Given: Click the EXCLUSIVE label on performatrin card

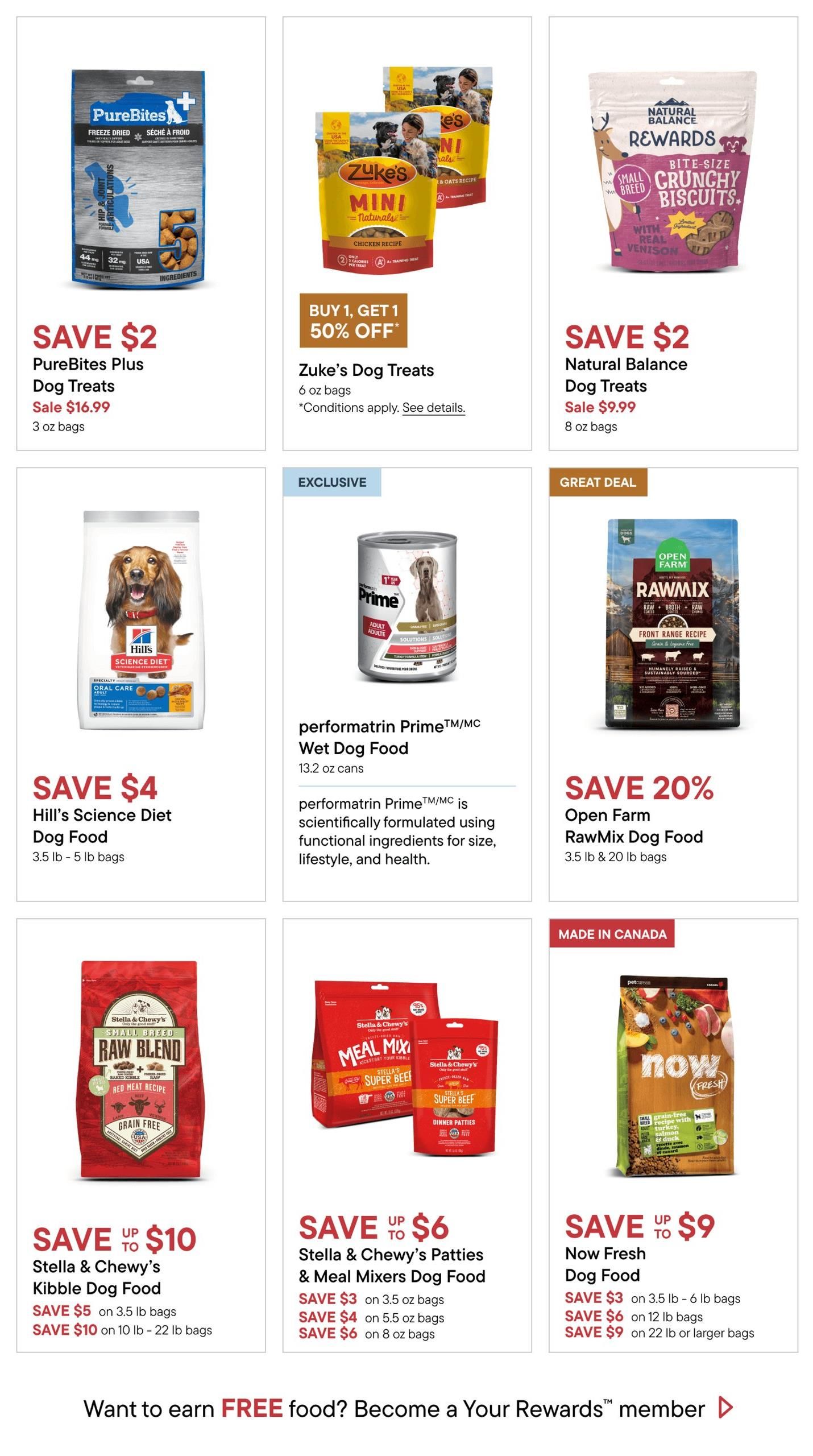Looking at the screenshot, I should [332, 482].
